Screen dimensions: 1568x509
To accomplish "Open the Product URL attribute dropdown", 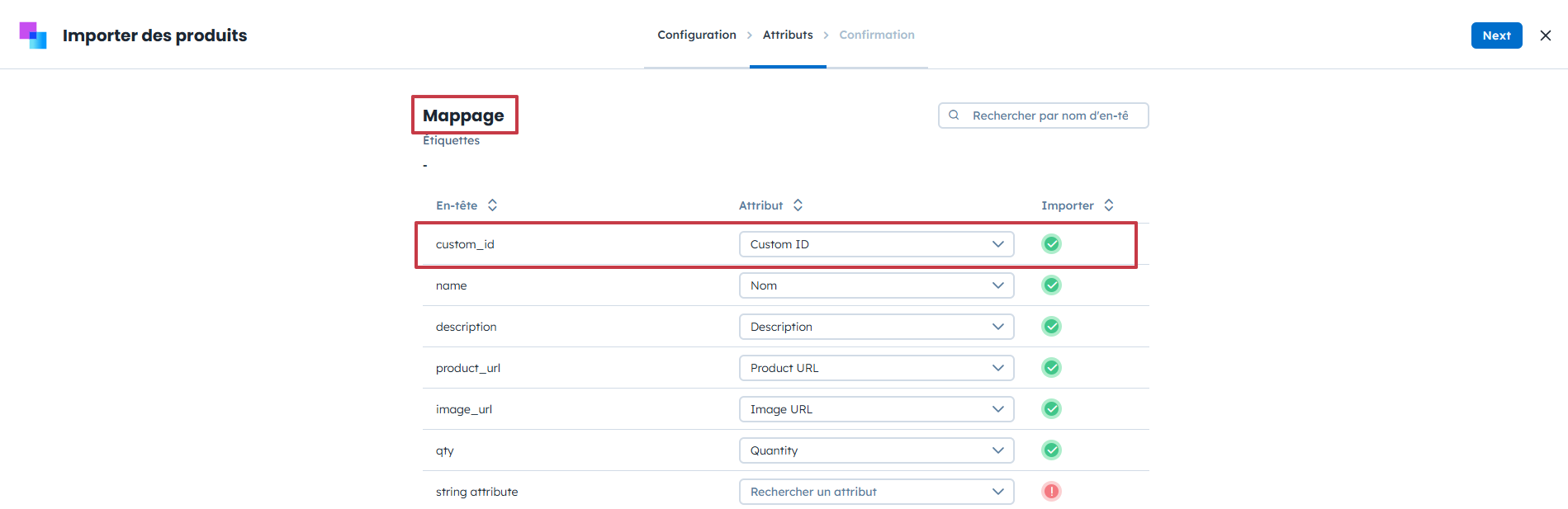I will click(876, 368).
